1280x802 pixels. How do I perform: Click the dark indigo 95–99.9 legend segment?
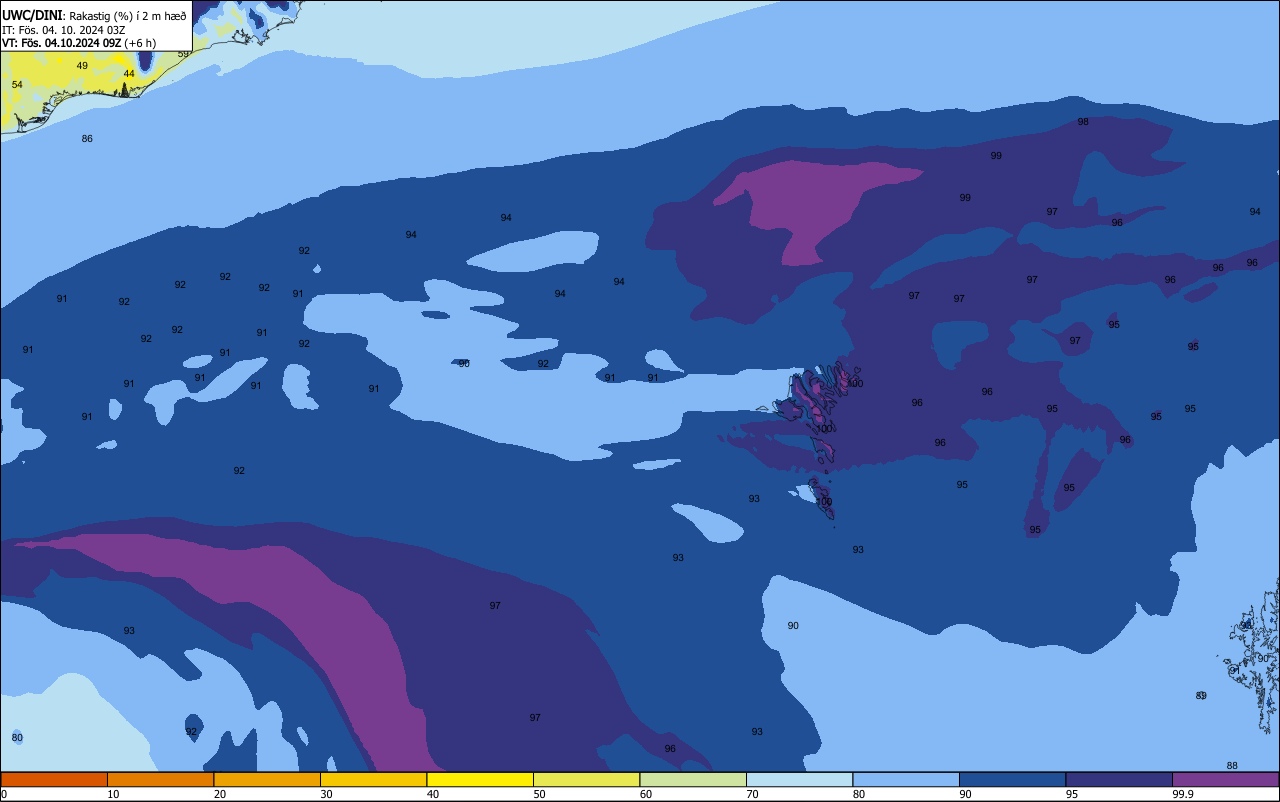[x=1119, y=779]
